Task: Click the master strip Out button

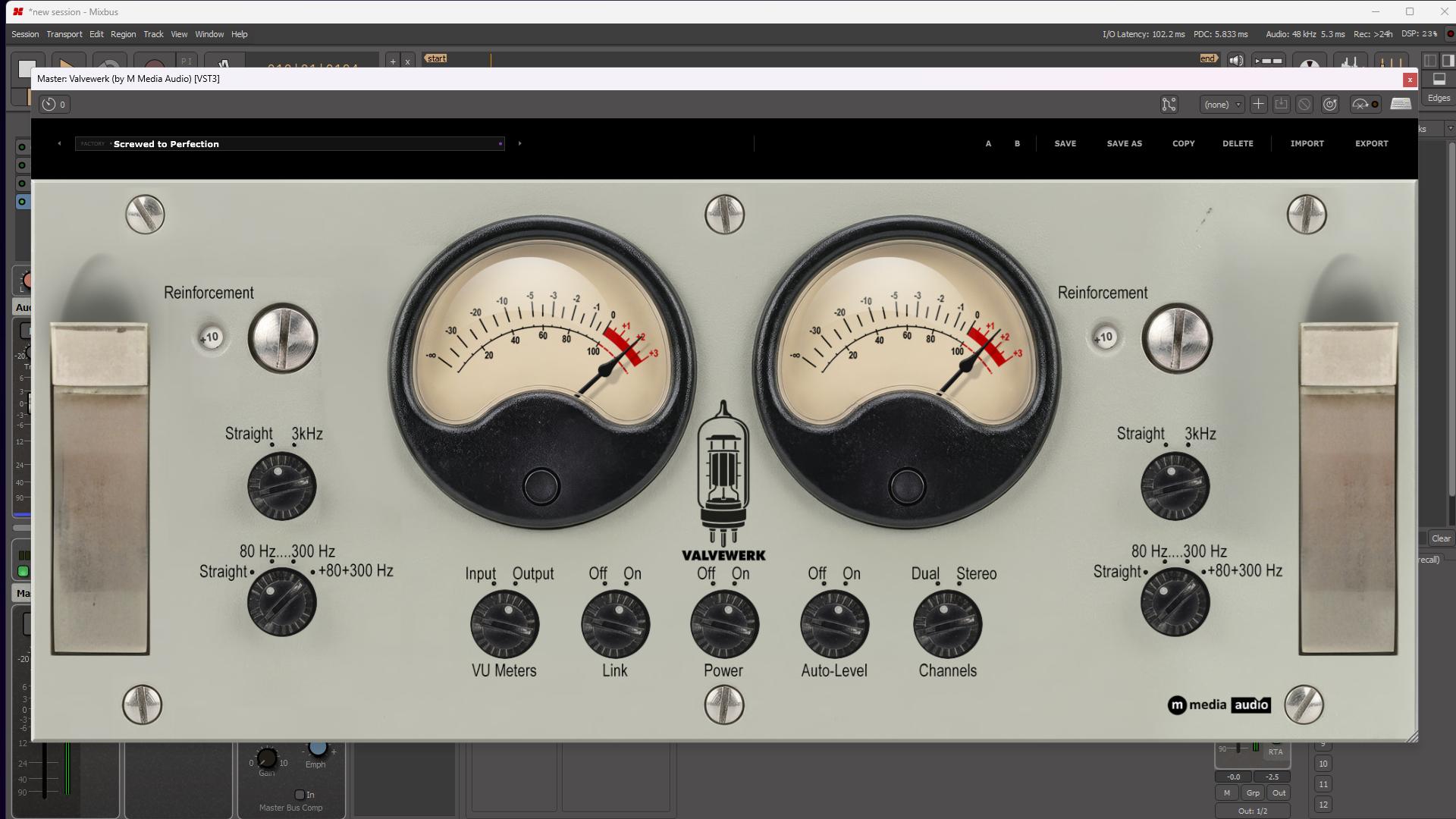Action: click(x=1279, y=793)
